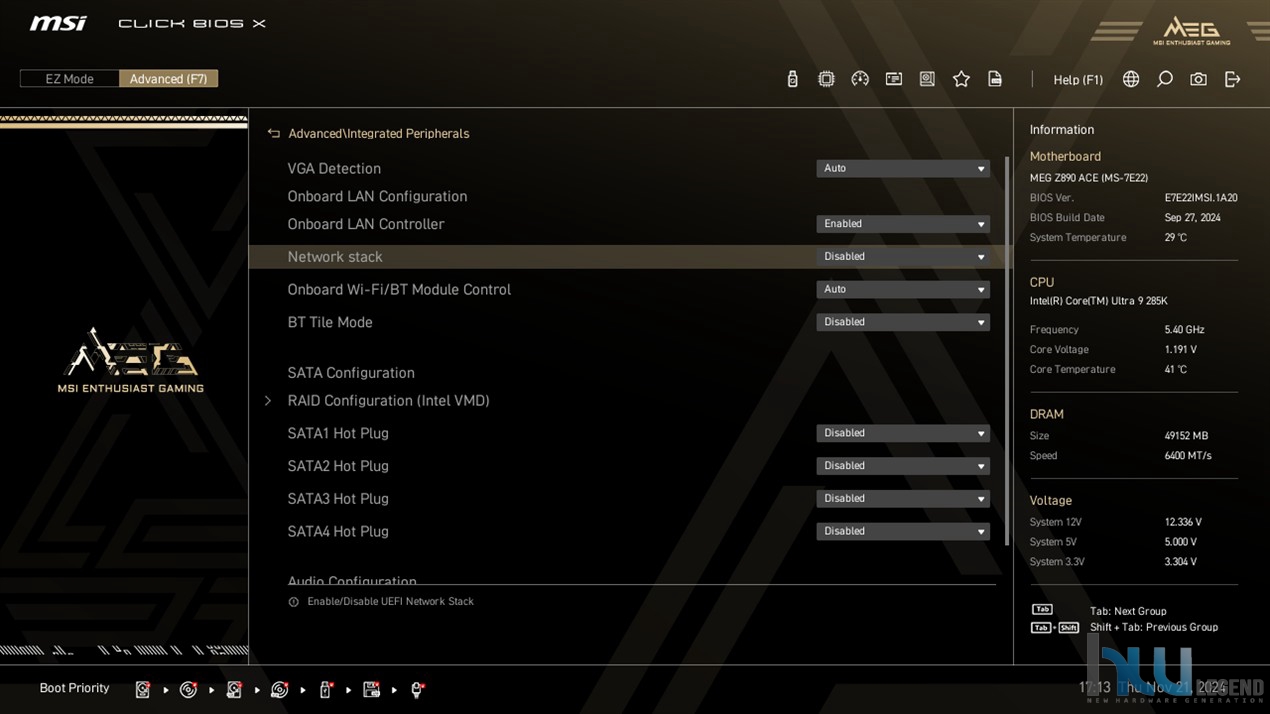Image resolution: width=1270 pixels, height=714 pixels.
Task: Open the SATA4 Hot Plug dropdown
Action: (903, 531)
